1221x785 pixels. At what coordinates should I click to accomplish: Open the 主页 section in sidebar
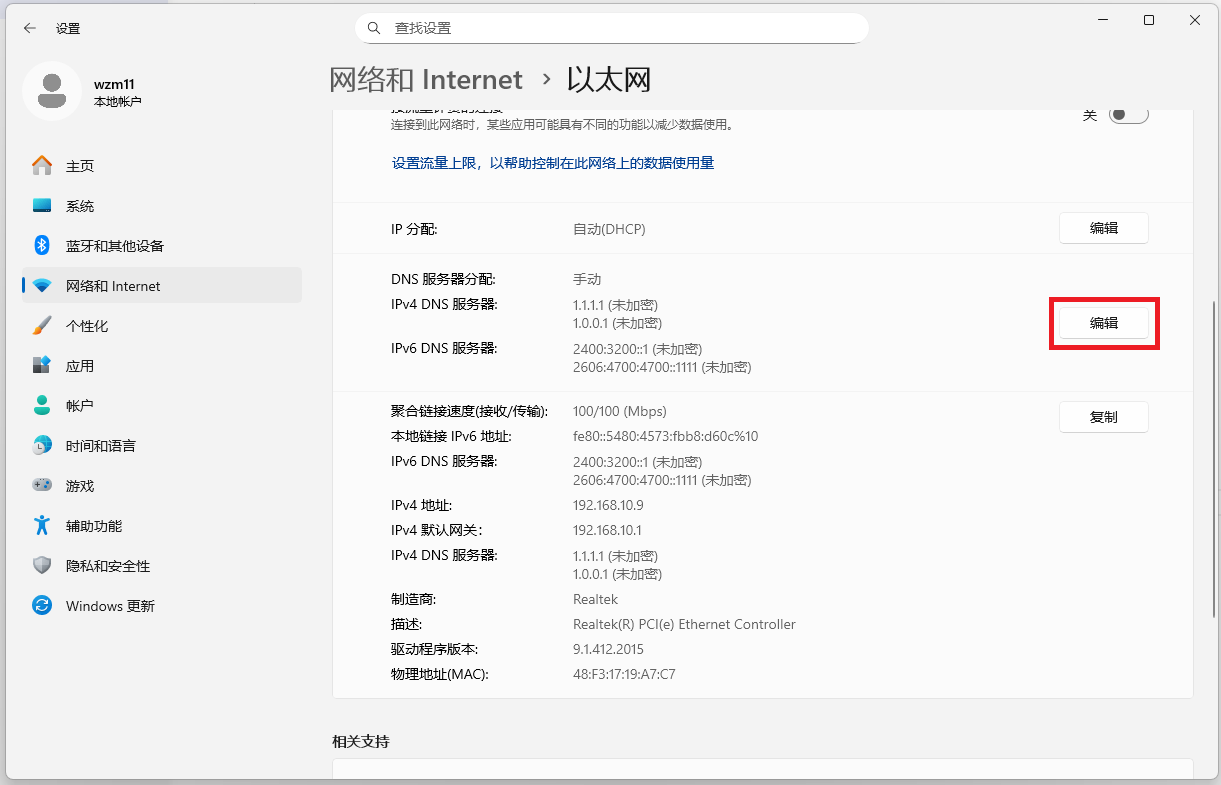pos(78,165)
